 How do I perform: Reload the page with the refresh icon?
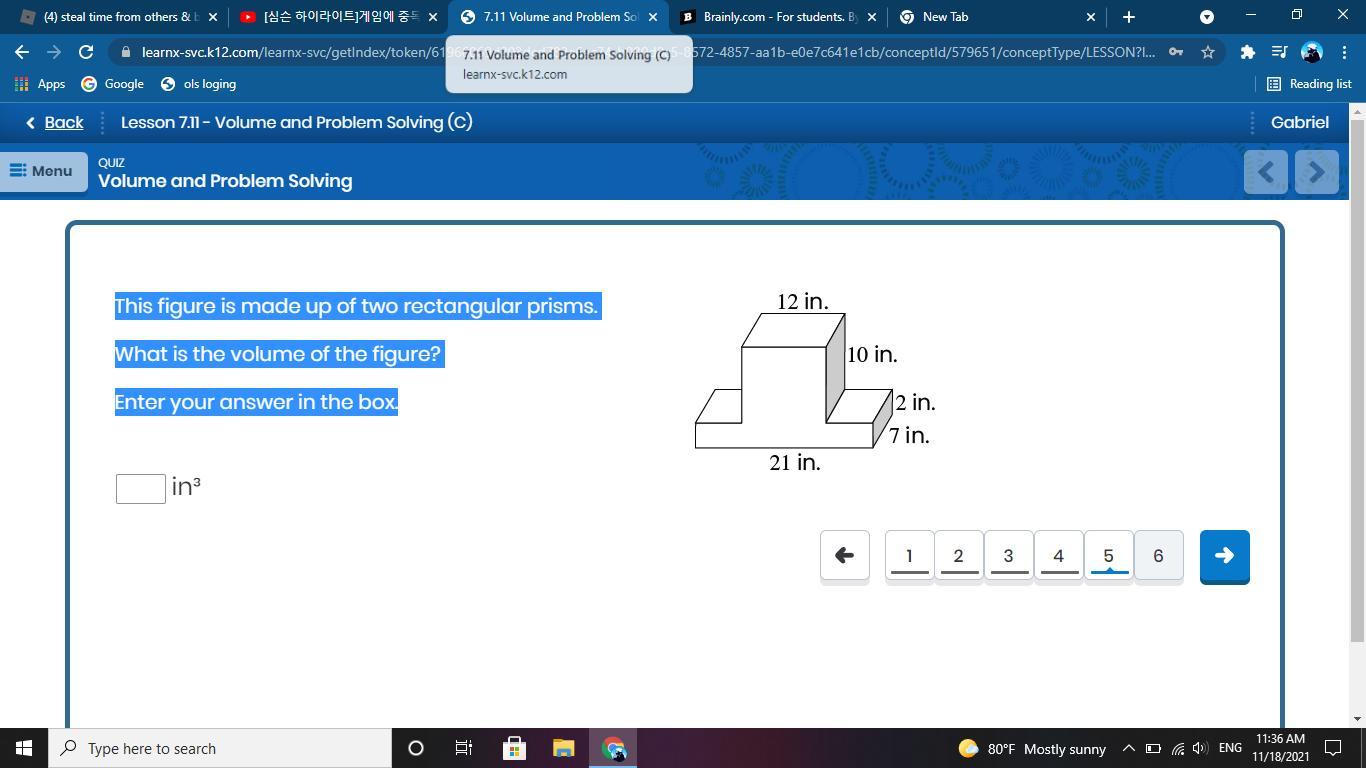[x=86, y=52]
